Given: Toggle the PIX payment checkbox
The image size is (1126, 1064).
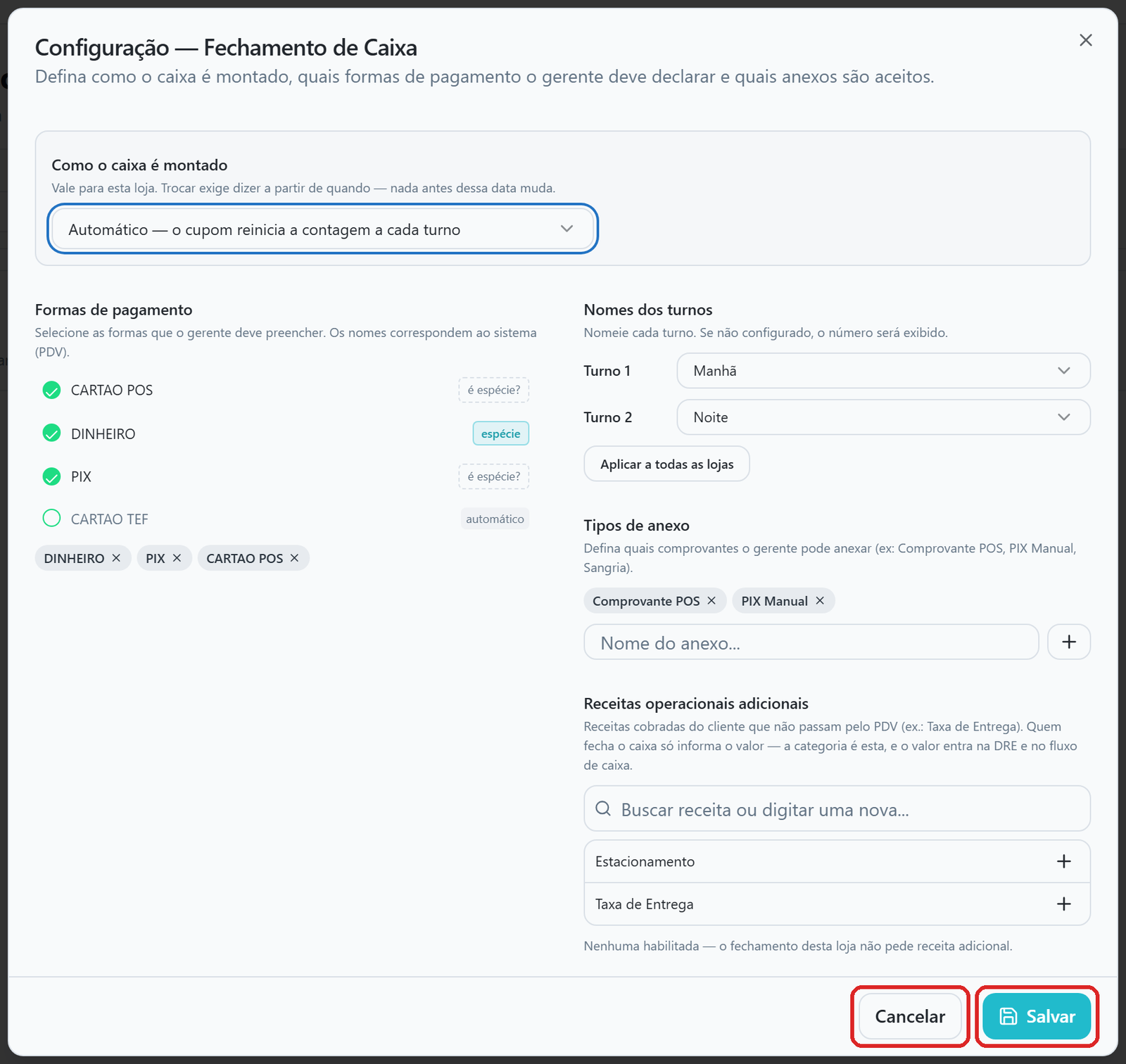Looking at the screenshot, I should pos(51,476).
